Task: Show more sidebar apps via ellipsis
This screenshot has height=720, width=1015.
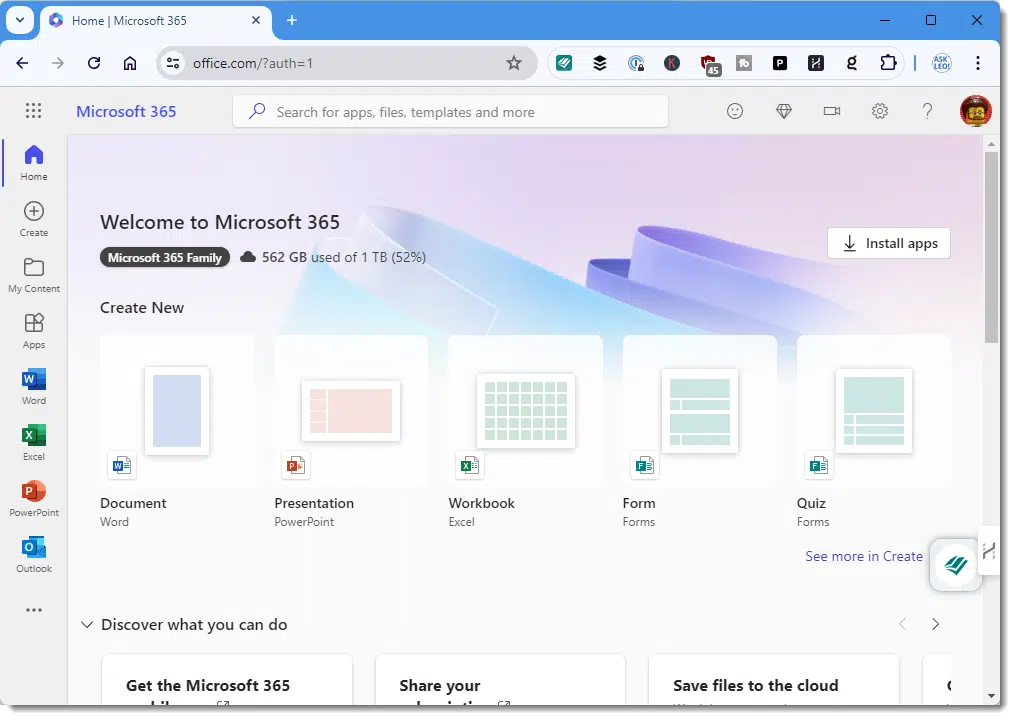Action: [34, 610]
